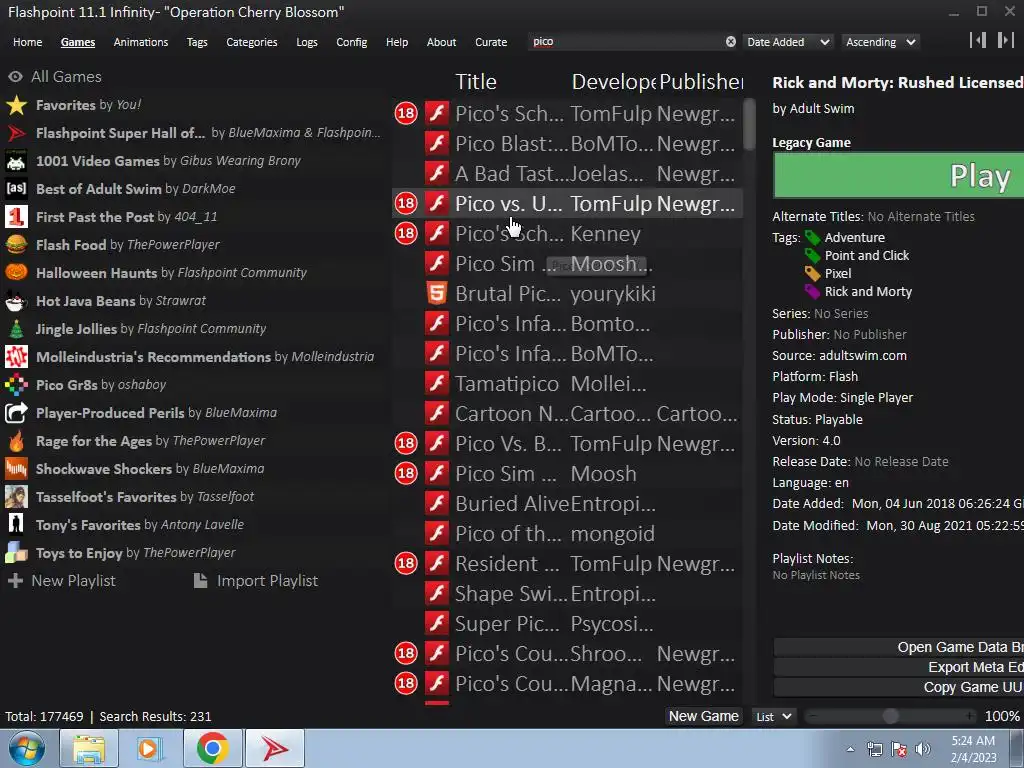Open the Shockwave Shockers playlist icon
This screenshot has width=1024, height=768.
tap(16, 469)
